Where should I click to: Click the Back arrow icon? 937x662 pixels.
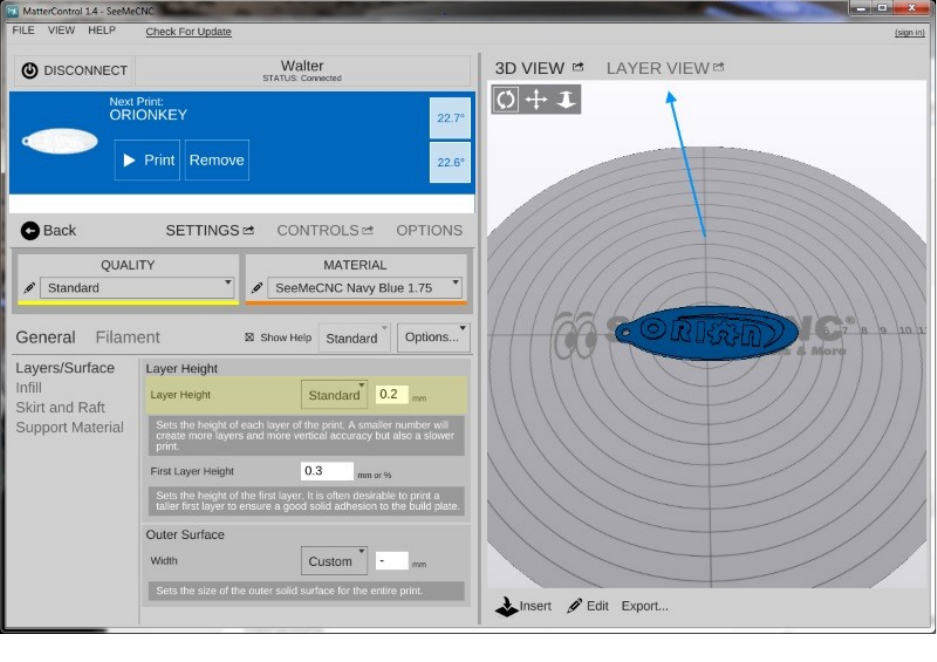tap(30, 231)
